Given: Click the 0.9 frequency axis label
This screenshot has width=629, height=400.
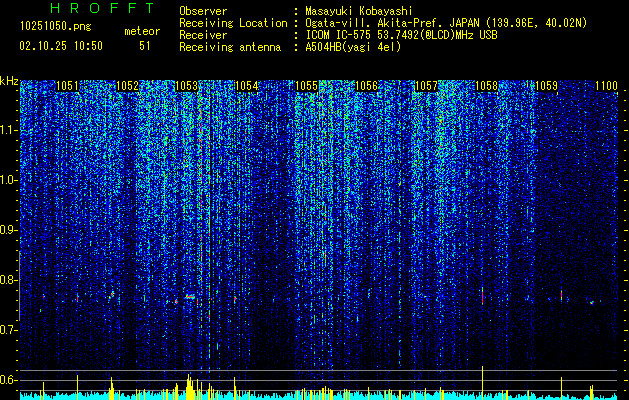Looking at the screenshot, I should pyautogui.click(x=9, y=230).
